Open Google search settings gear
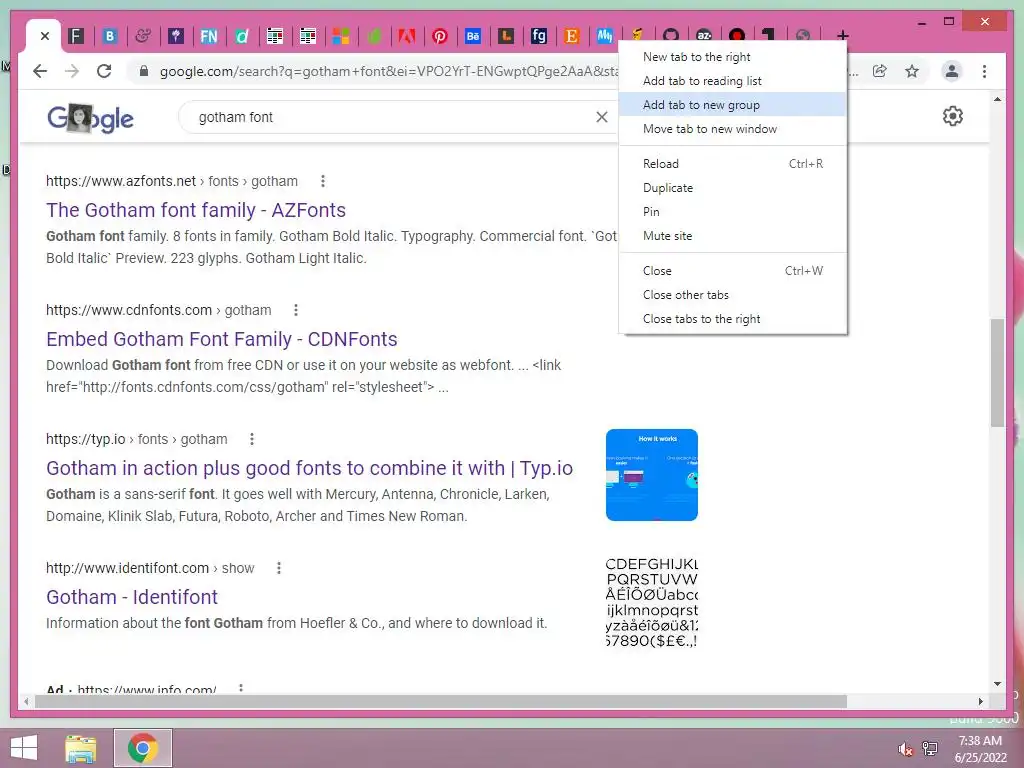This screenshot has width=1024, height=768. (953, 116)
